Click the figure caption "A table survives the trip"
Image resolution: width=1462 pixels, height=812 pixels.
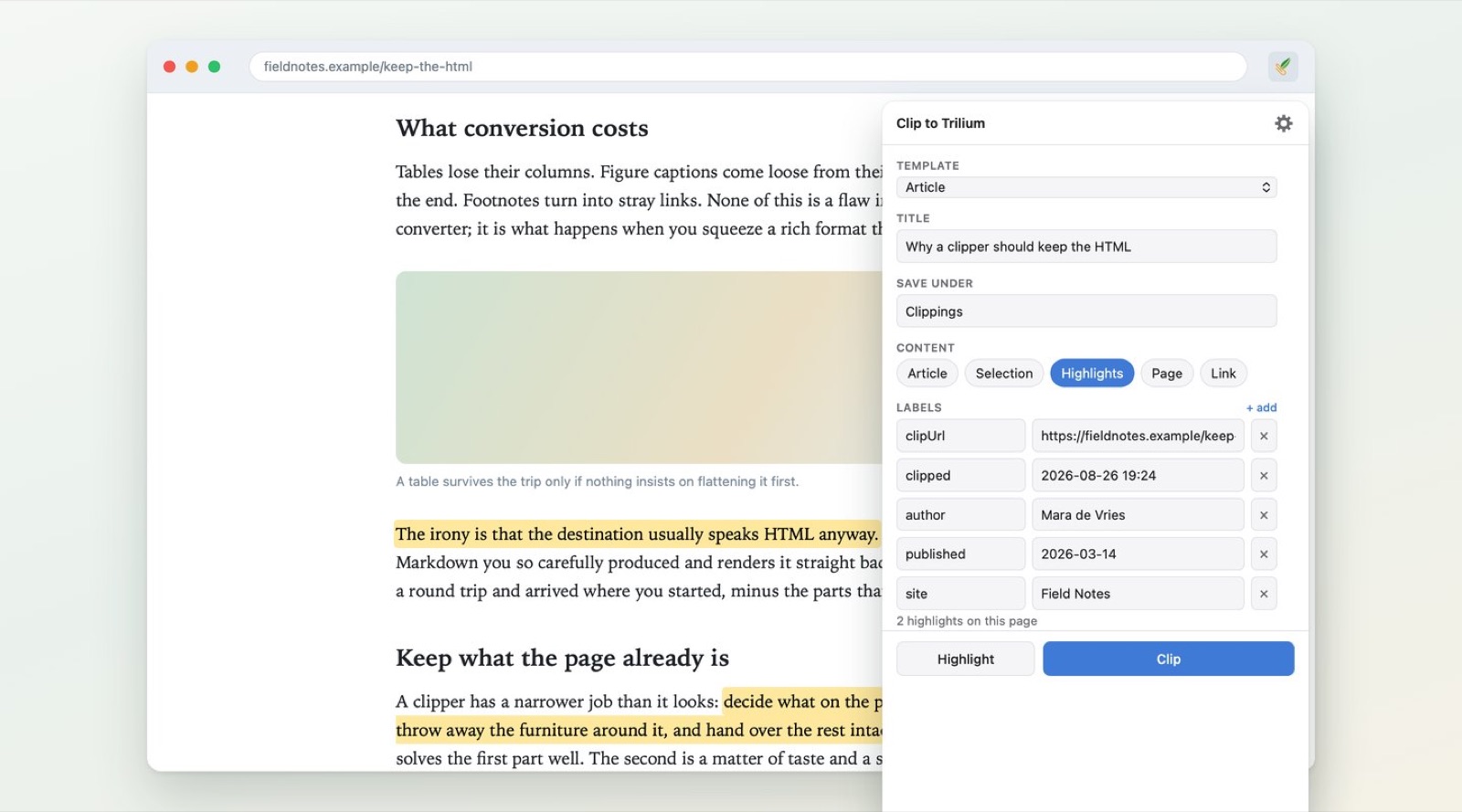tap(597, 481)
